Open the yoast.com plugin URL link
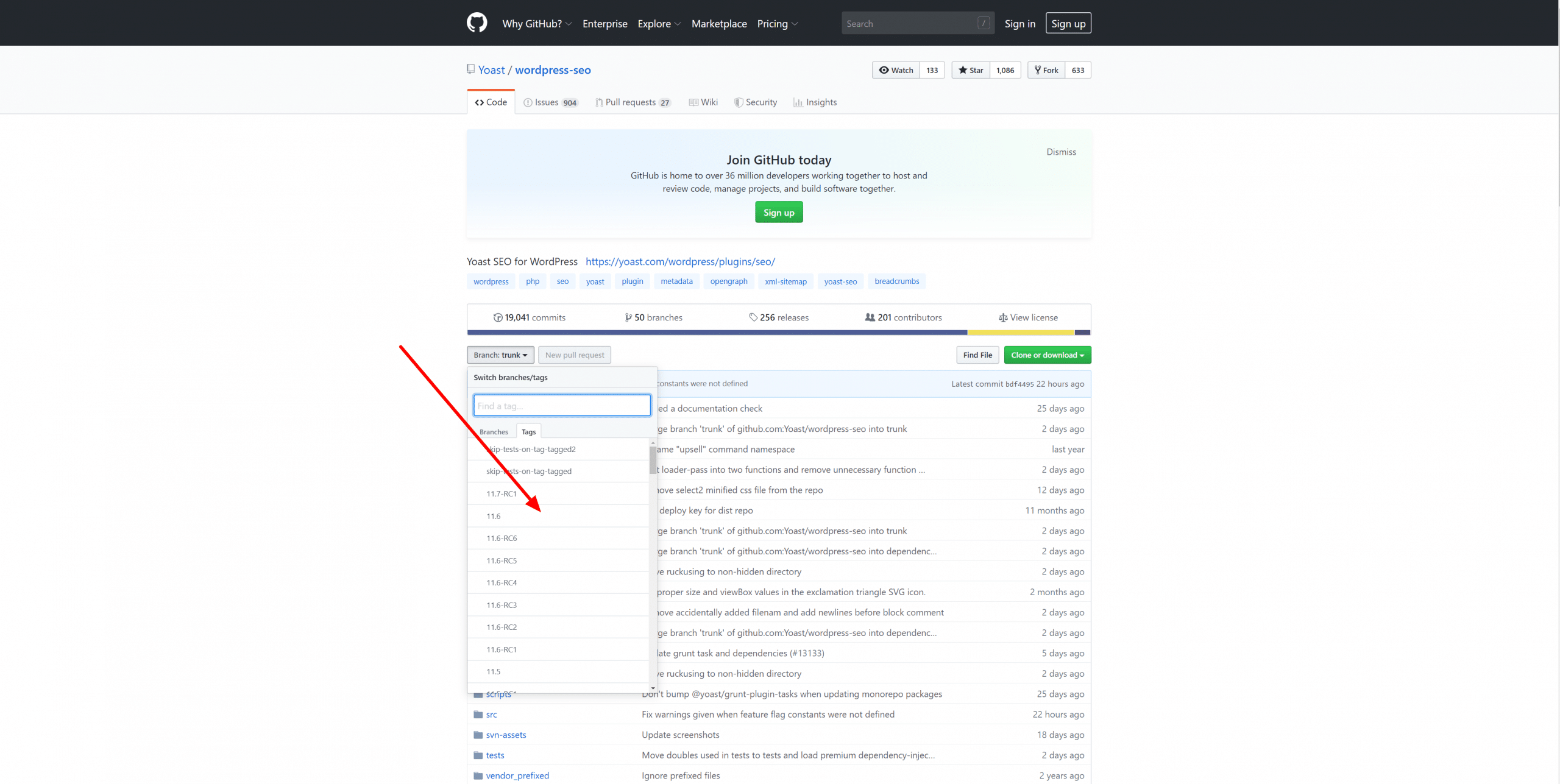This screenshot has height=784, width=1560. (680, 261)
